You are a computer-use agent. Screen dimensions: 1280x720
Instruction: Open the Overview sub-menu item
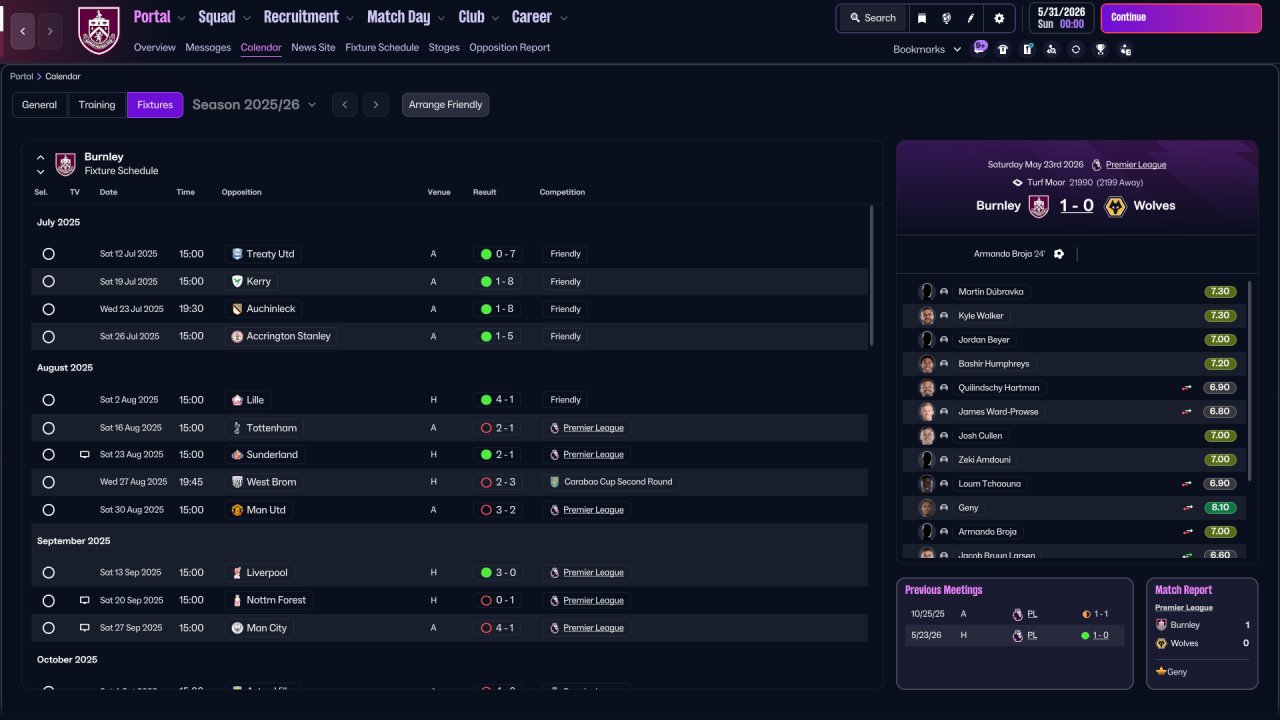click(x=154, y=47)
